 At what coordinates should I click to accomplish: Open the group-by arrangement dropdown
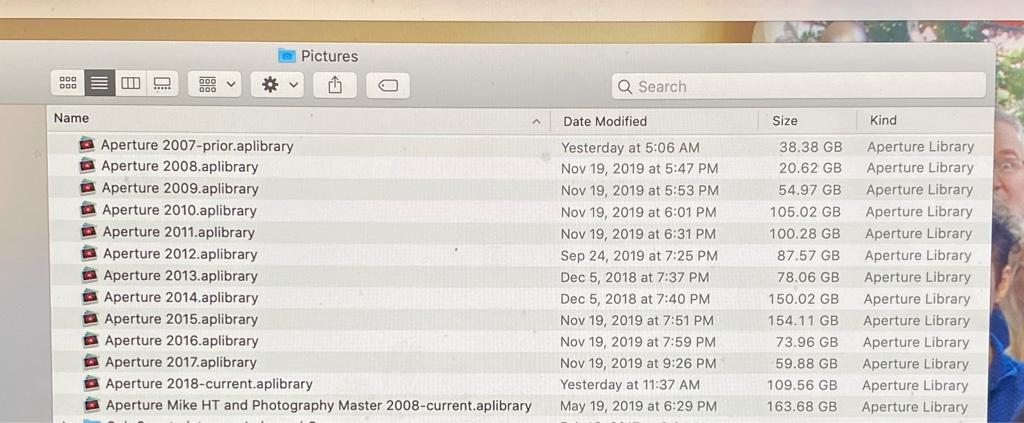217,85
